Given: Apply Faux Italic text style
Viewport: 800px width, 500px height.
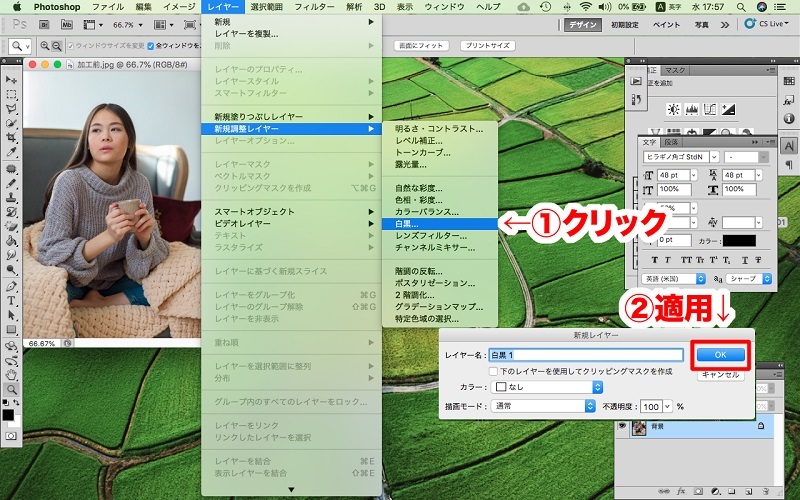Looking at the screenshot, I should [x=668, y=260].
